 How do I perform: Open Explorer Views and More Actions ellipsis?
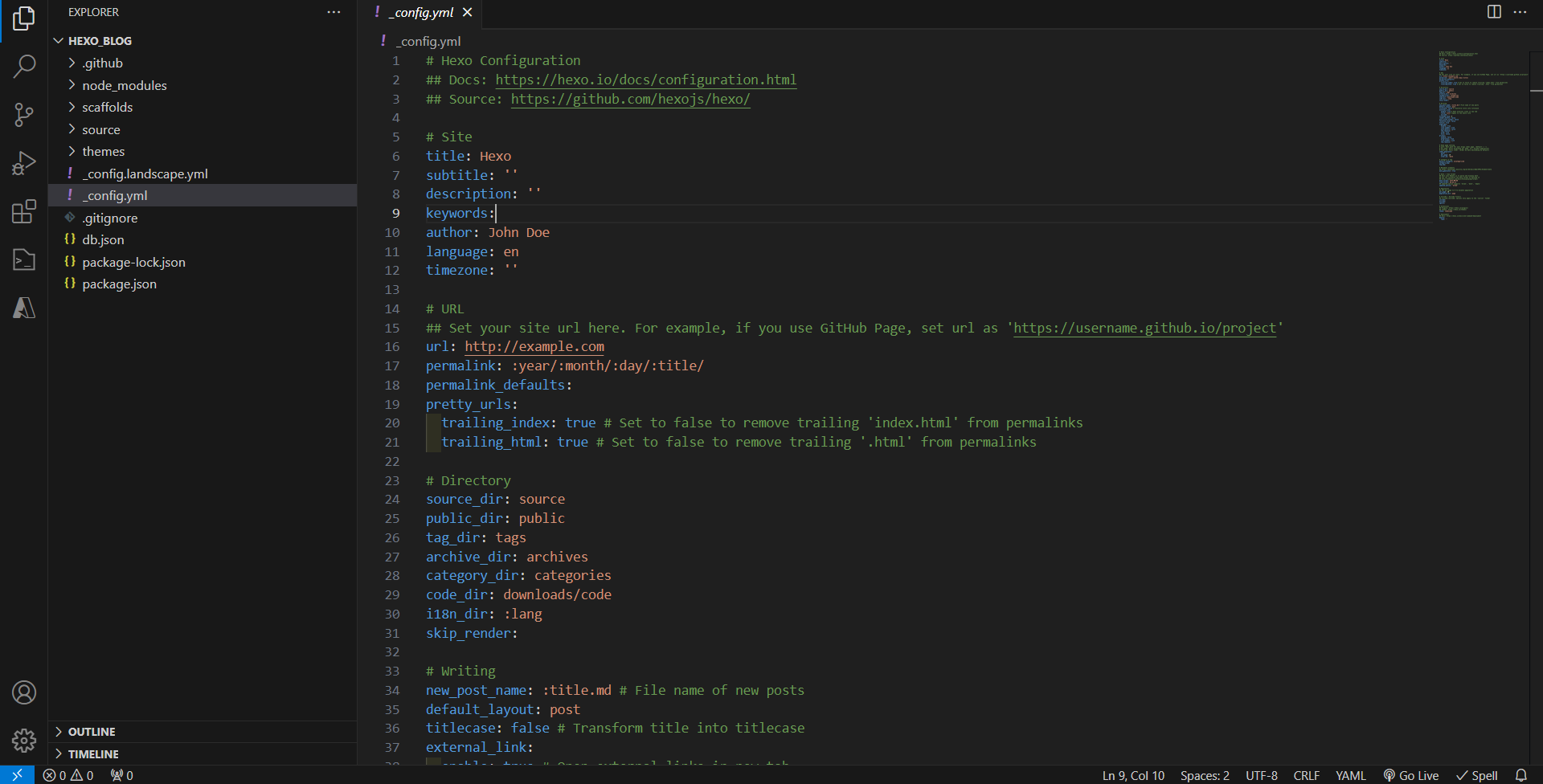point(334,12)
